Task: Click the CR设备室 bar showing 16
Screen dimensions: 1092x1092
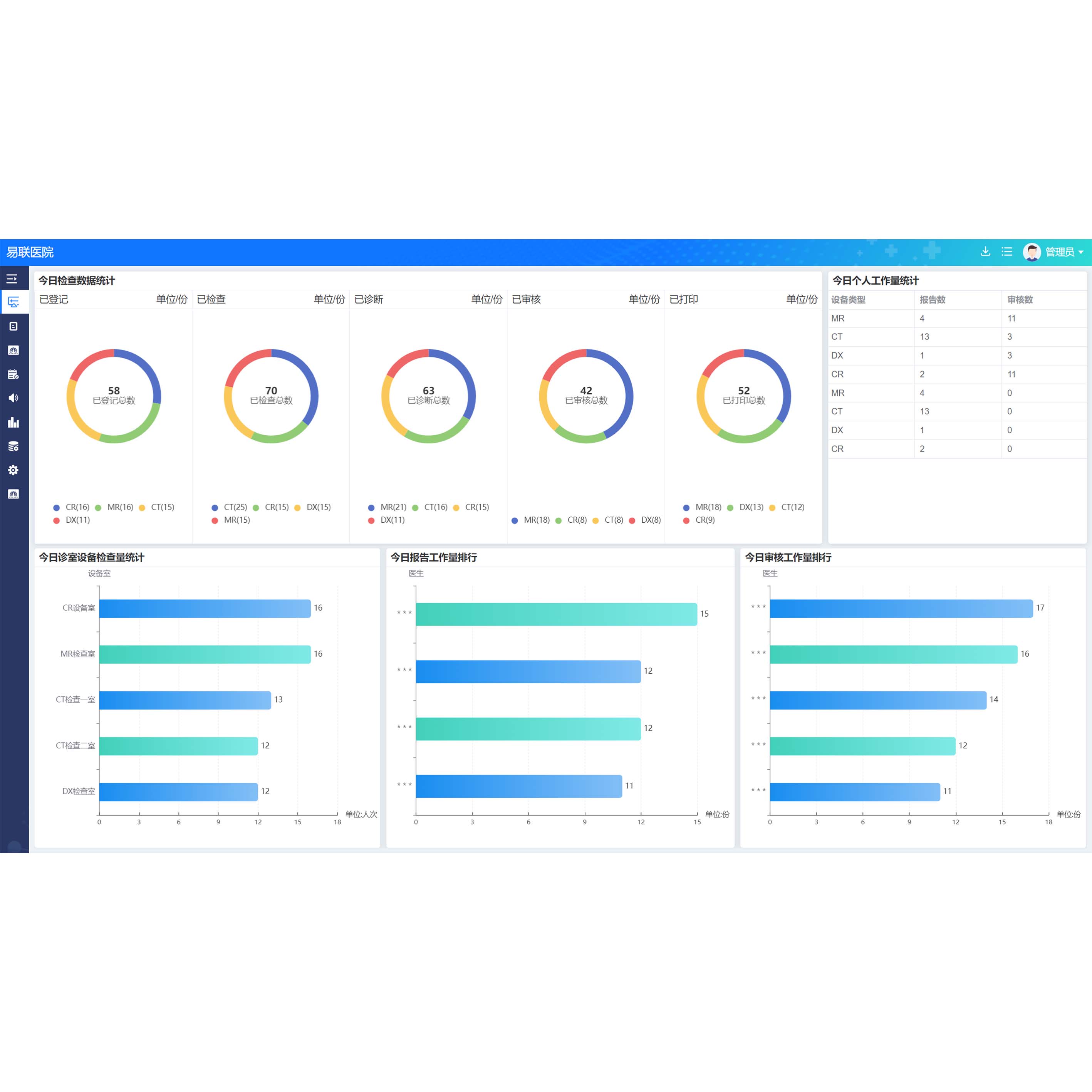Action: point(205,608)
